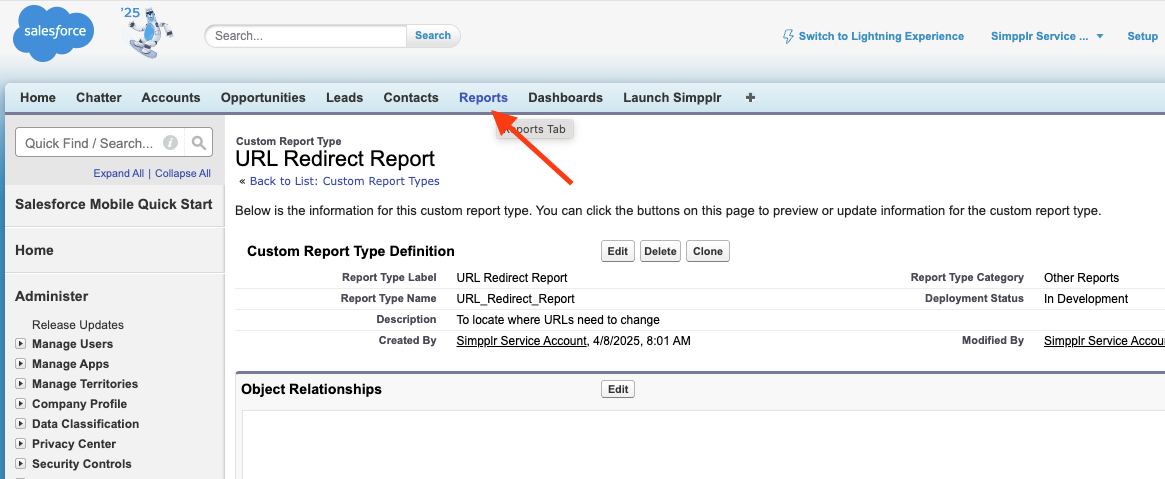This screenshot has height=479, width=1165.
Task: Click the Other Reports category value
Action: 1081,278
